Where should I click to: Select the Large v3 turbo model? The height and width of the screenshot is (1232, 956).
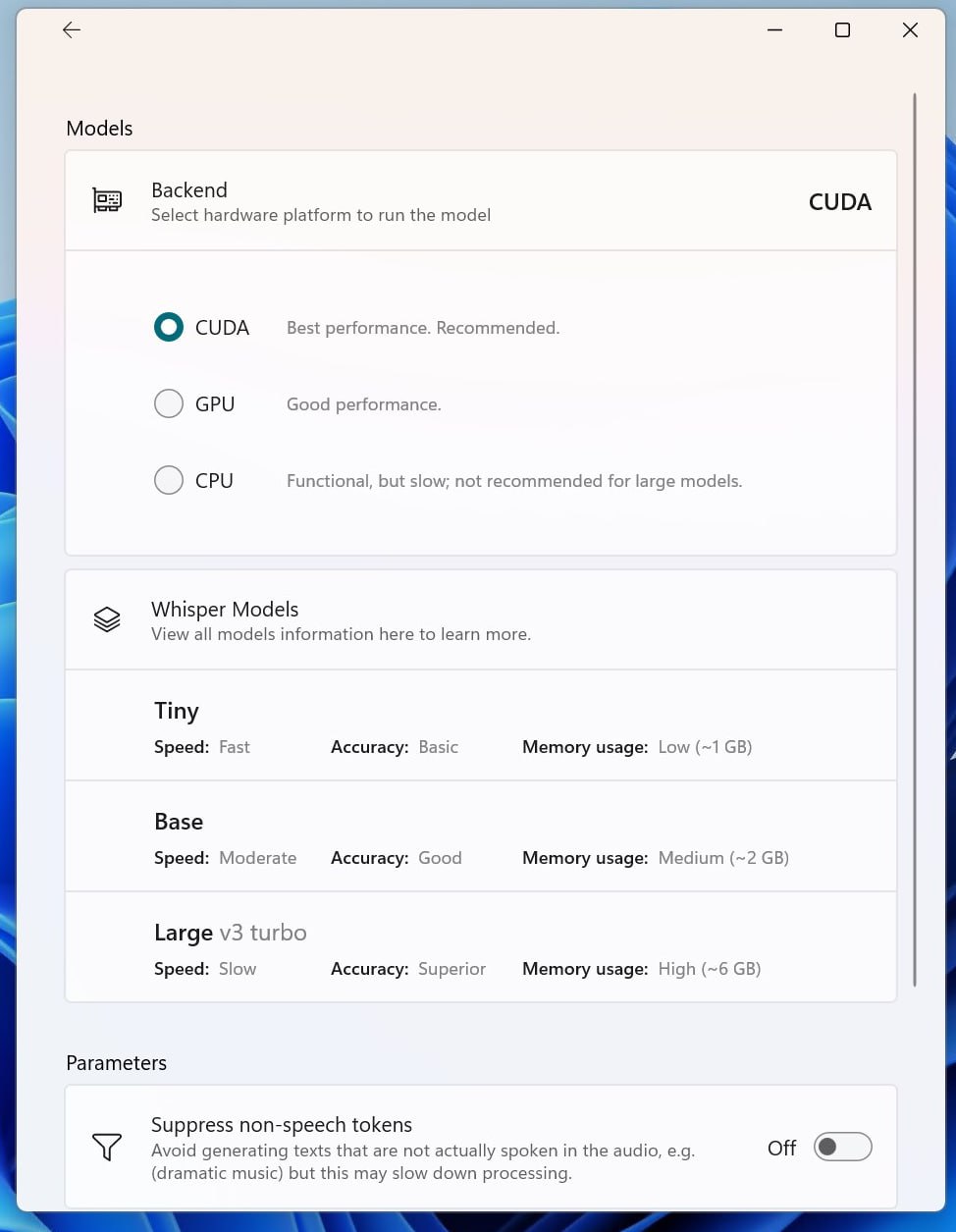481,947
